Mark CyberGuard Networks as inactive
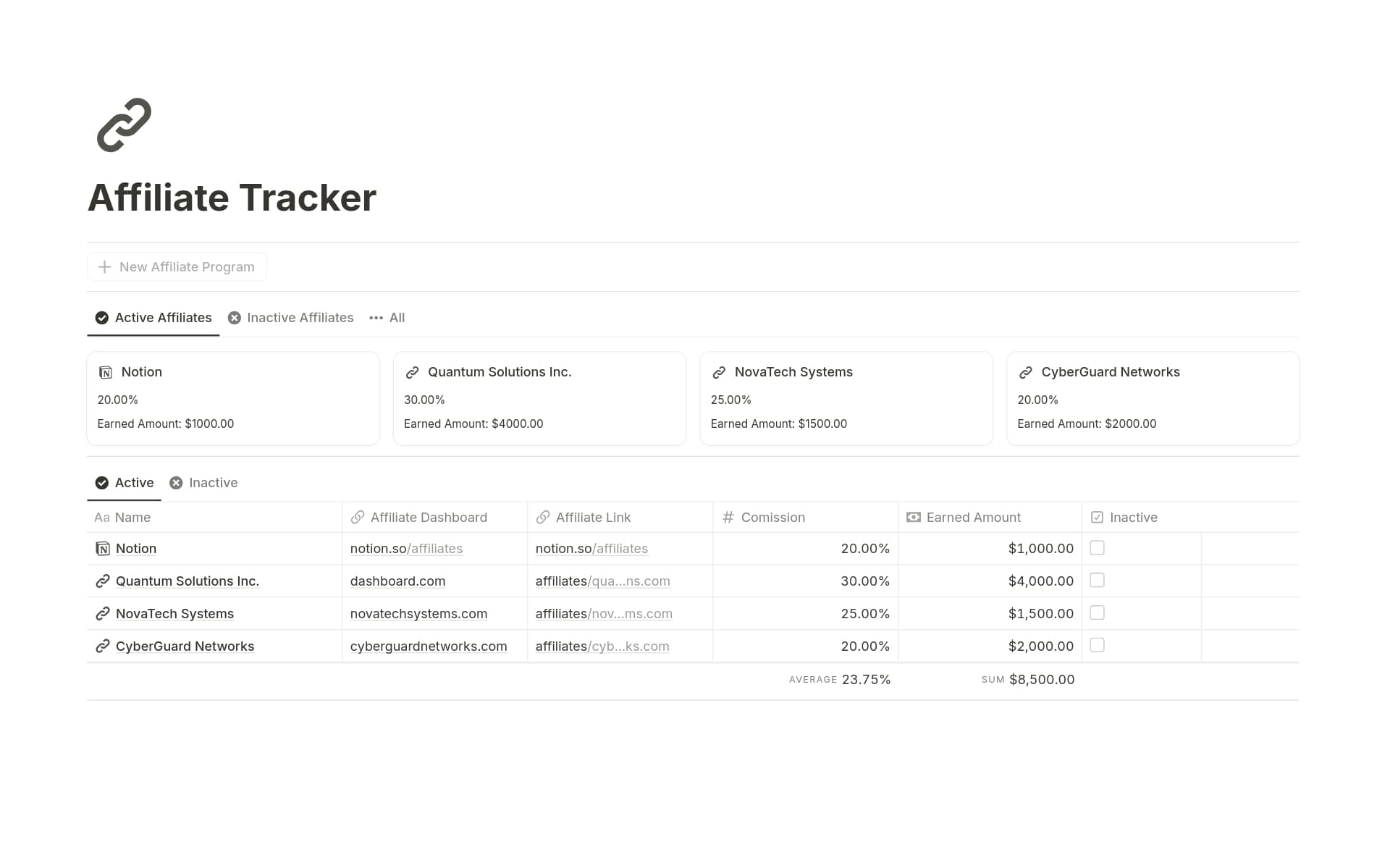The height and width of the screenshot is (868, 1390). [1098, 645]
